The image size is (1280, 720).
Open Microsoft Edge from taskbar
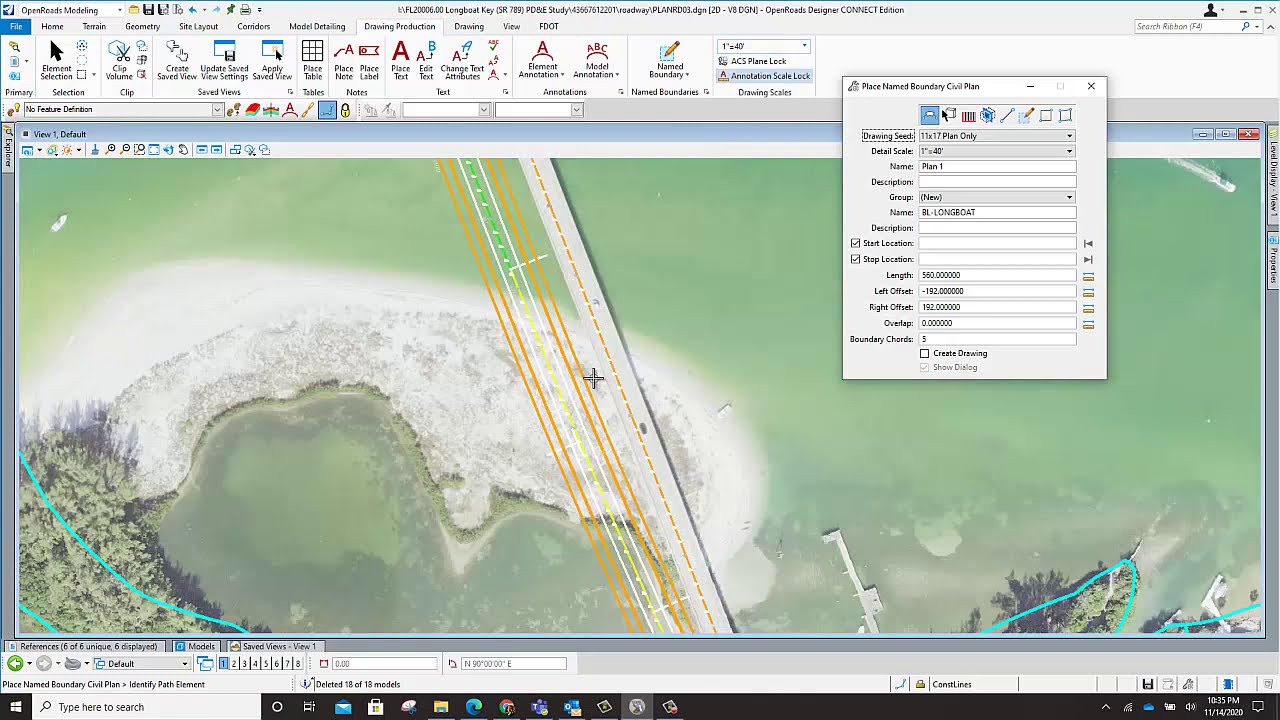[474, 707]
